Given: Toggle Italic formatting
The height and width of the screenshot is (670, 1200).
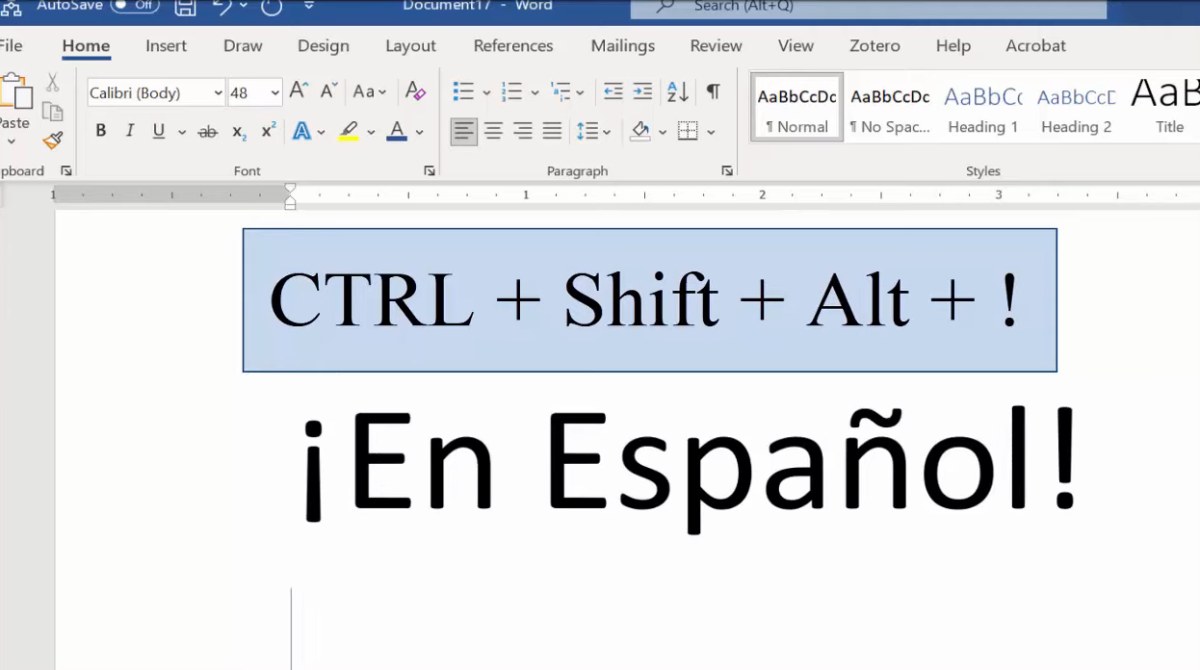Looking at the screenshot, I should coord(129,132).
